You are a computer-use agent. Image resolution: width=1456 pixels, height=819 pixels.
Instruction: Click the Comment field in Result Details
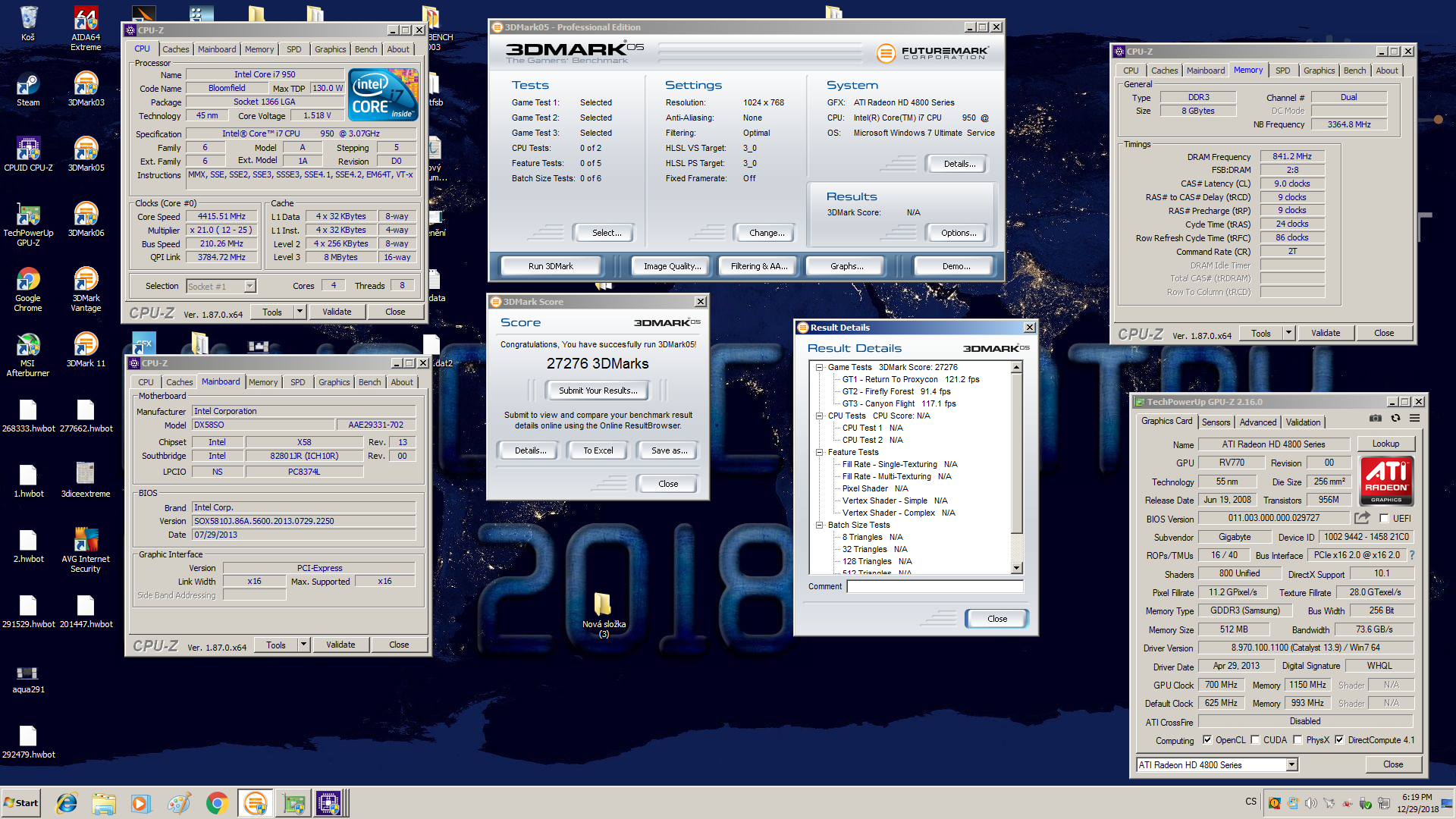click(x=935, y=586)
